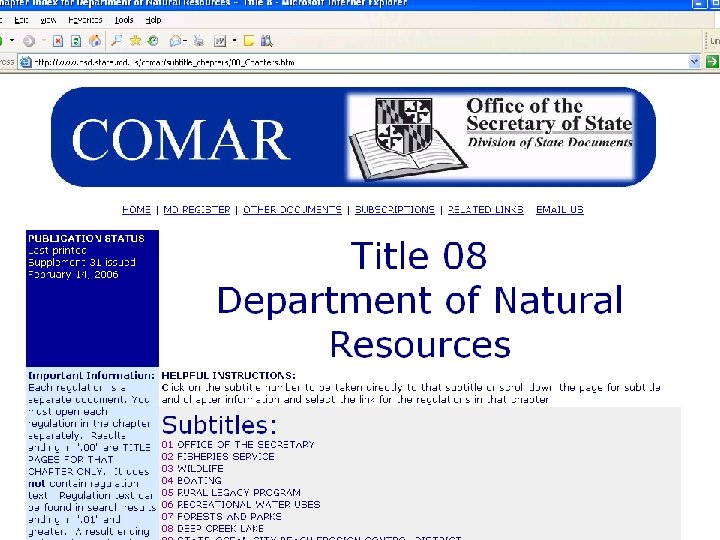Open the View menu

48,20
